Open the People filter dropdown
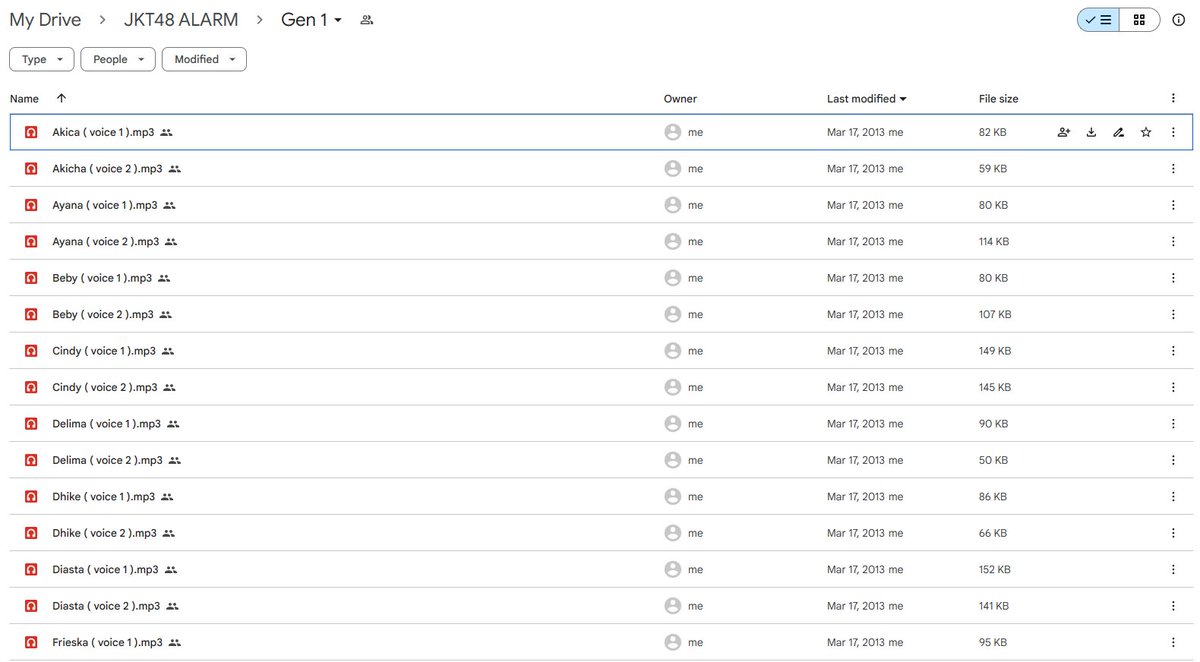The width and height of the screenshot is (1200, 662). (x=118, y=59)
